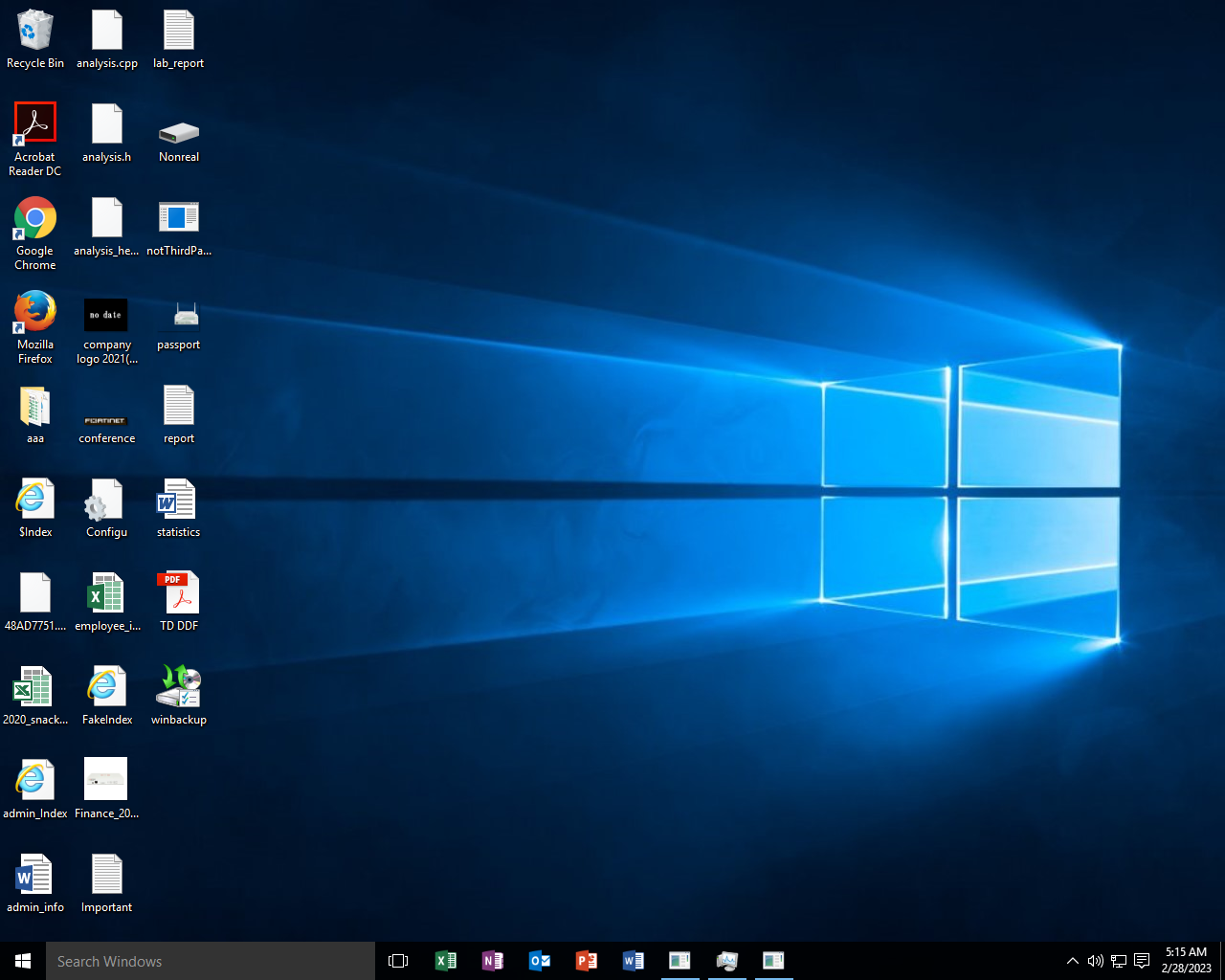Viewport: 1225px width, 980px height.
Task: Select the FakeIndex file icon
Action: [x=107, y=696]
